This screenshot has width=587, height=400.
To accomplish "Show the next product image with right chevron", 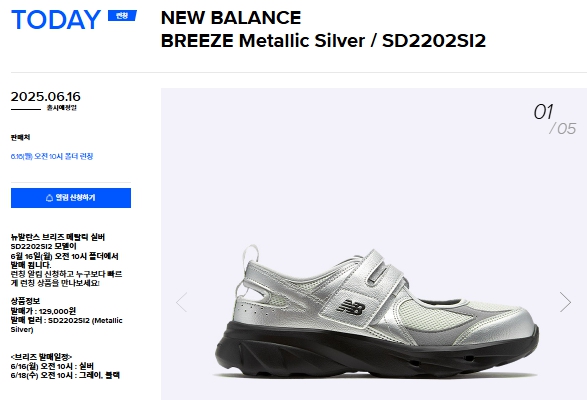I will (x=565, y=302).
